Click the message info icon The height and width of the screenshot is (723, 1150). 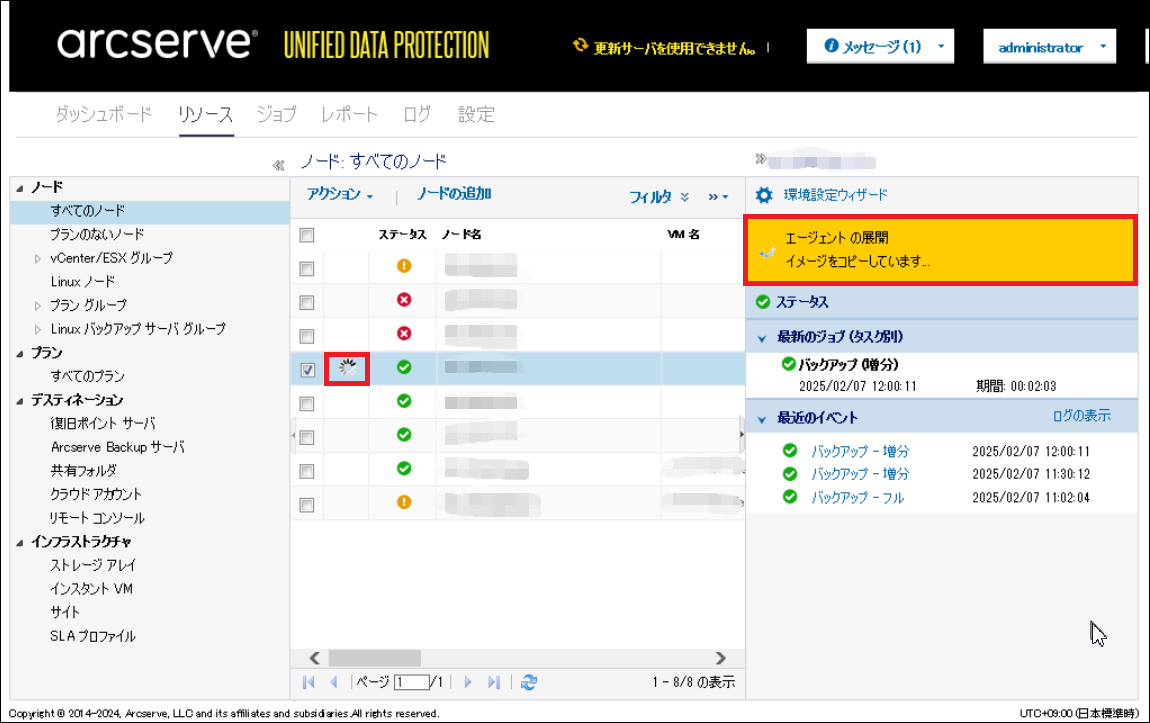(831, 45)
